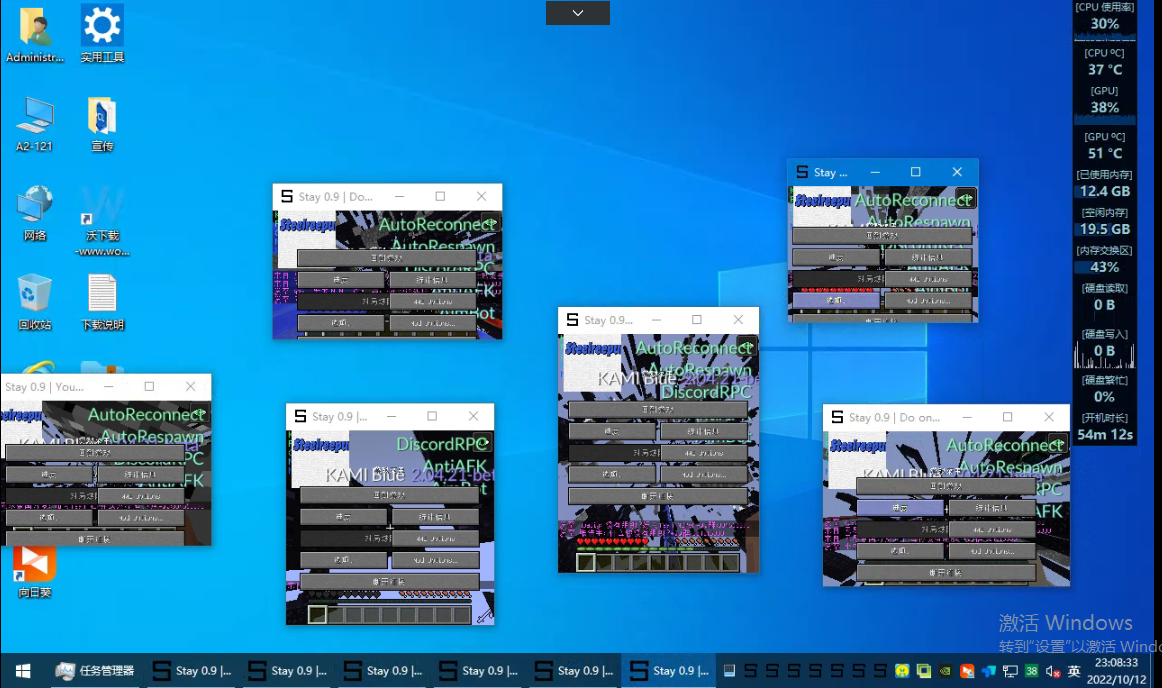Click memory swap 43% reading
Image resolution: width=1162 pixels, height=688 pixels.
click(x=1104, y=267)
